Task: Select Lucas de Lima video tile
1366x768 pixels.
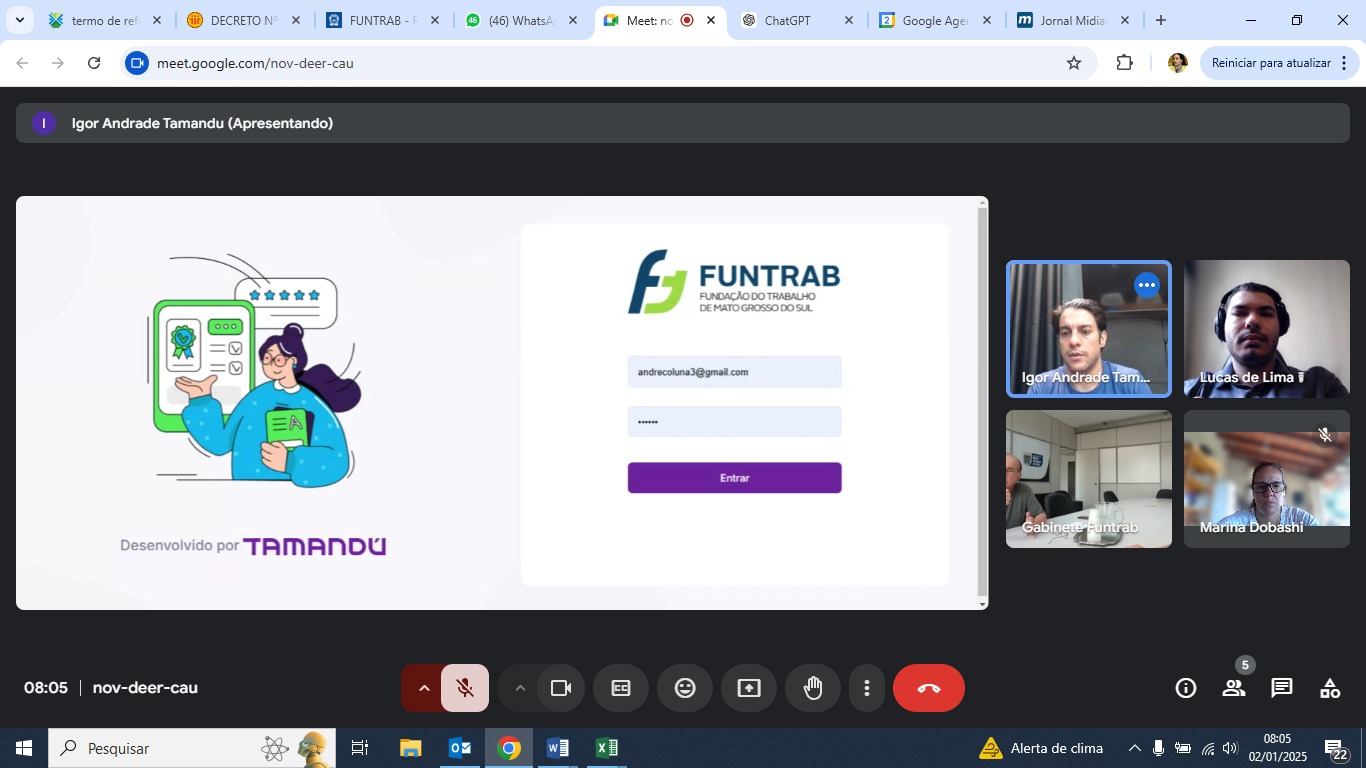Action: (x=1267, y=329)
